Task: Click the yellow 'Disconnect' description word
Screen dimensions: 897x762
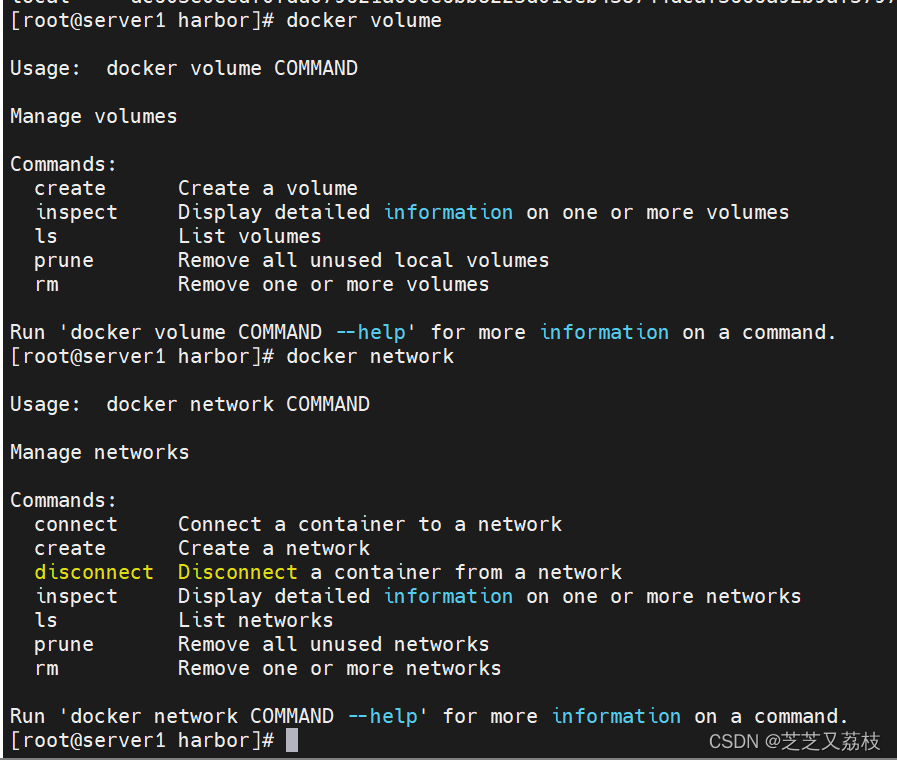Action: [237, 572]
